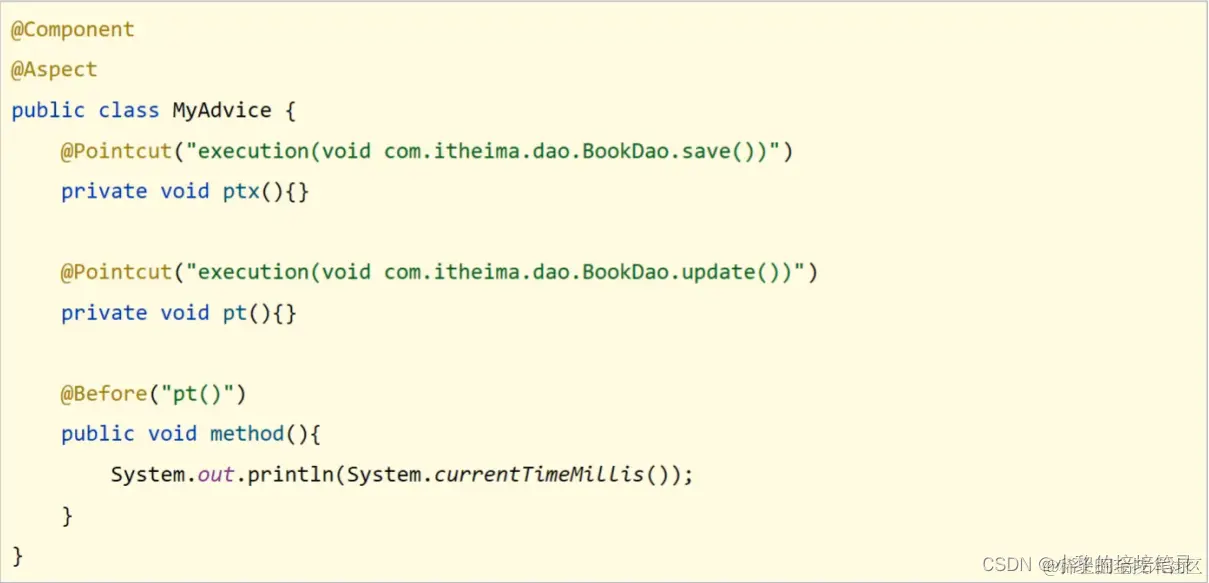Click the @Before annotation

pos(104,394)
